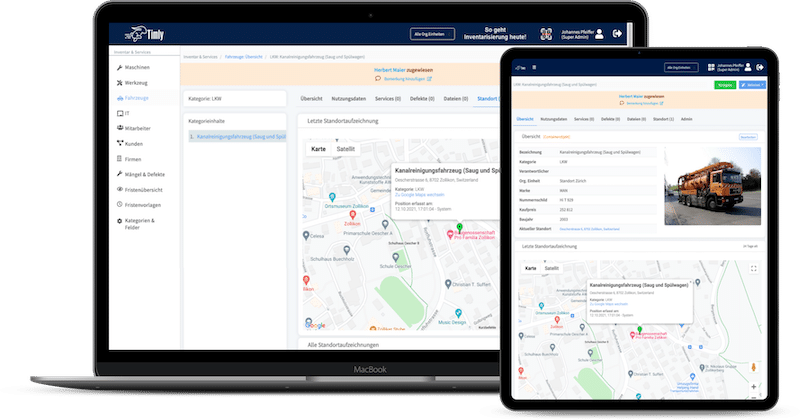Open Alle Org.Einheiten dropdown on laptop

click(x=432, y=34)
